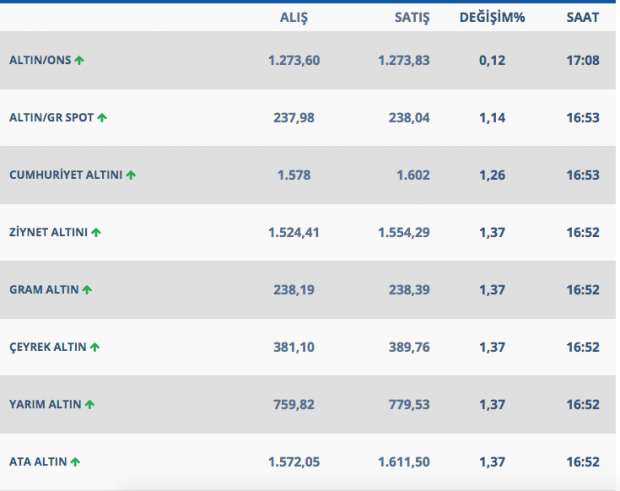This screenshot has height=491, width=620.
Task: Select the ÇEYREK ALTIN label
Action: tap(48, 347)
